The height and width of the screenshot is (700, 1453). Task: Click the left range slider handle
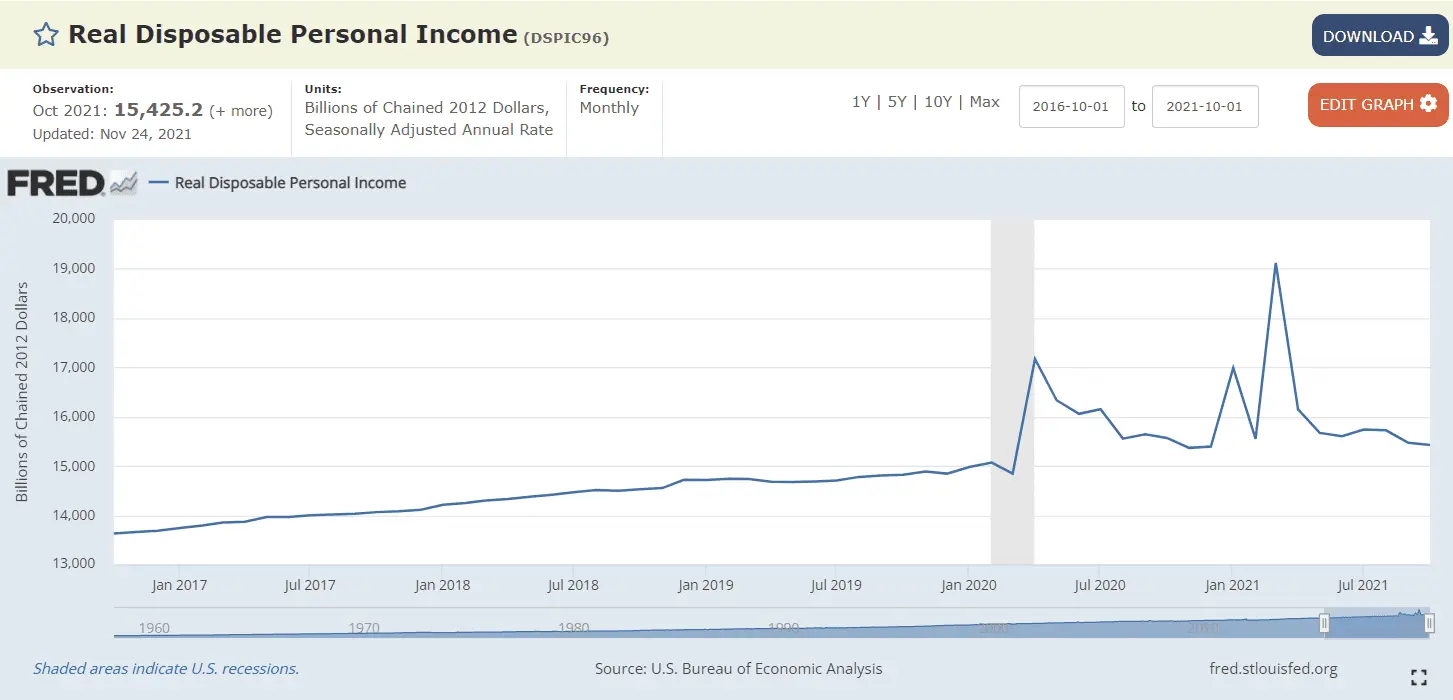[x=1325, y=623]
